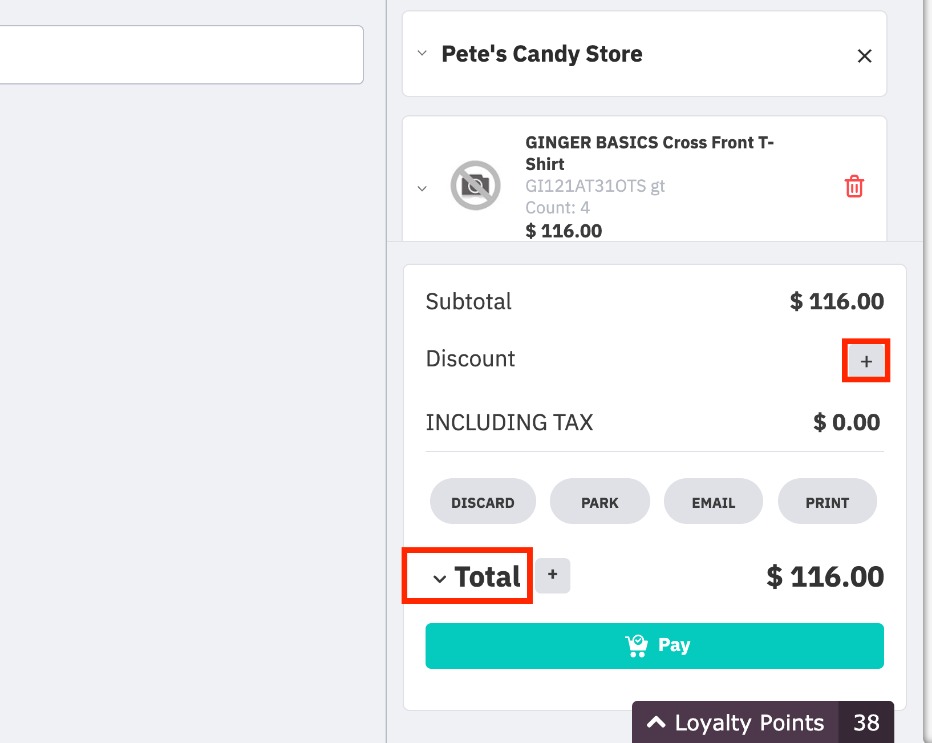Discard the current sale
The width and height of the screenshot is (932, 743).
click(483, 502)
